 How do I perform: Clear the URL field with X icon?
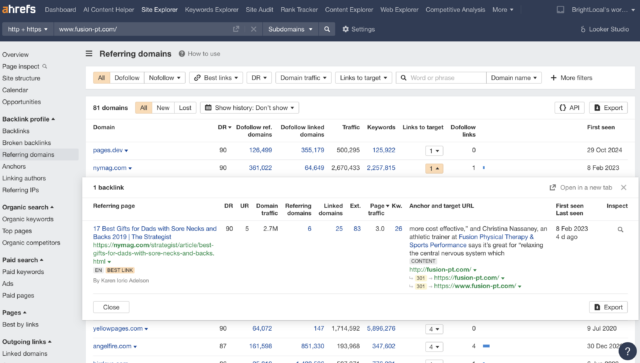click(253, 29)
